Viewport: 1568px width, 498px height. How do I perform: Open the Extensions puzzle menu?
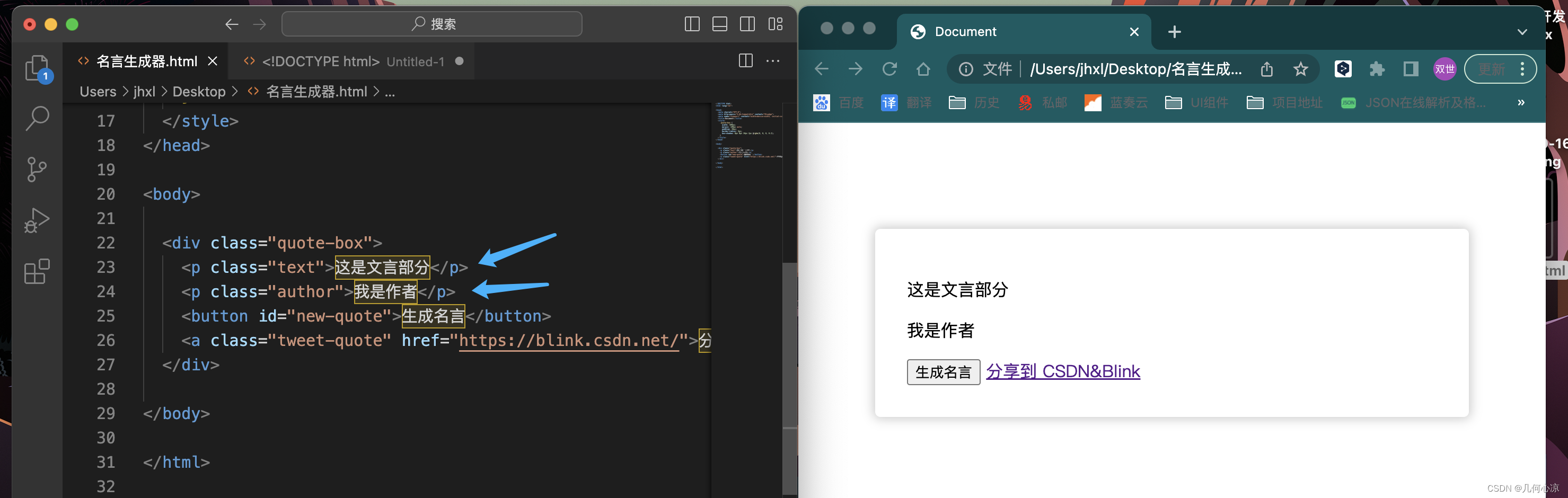tap(1376, 69)
